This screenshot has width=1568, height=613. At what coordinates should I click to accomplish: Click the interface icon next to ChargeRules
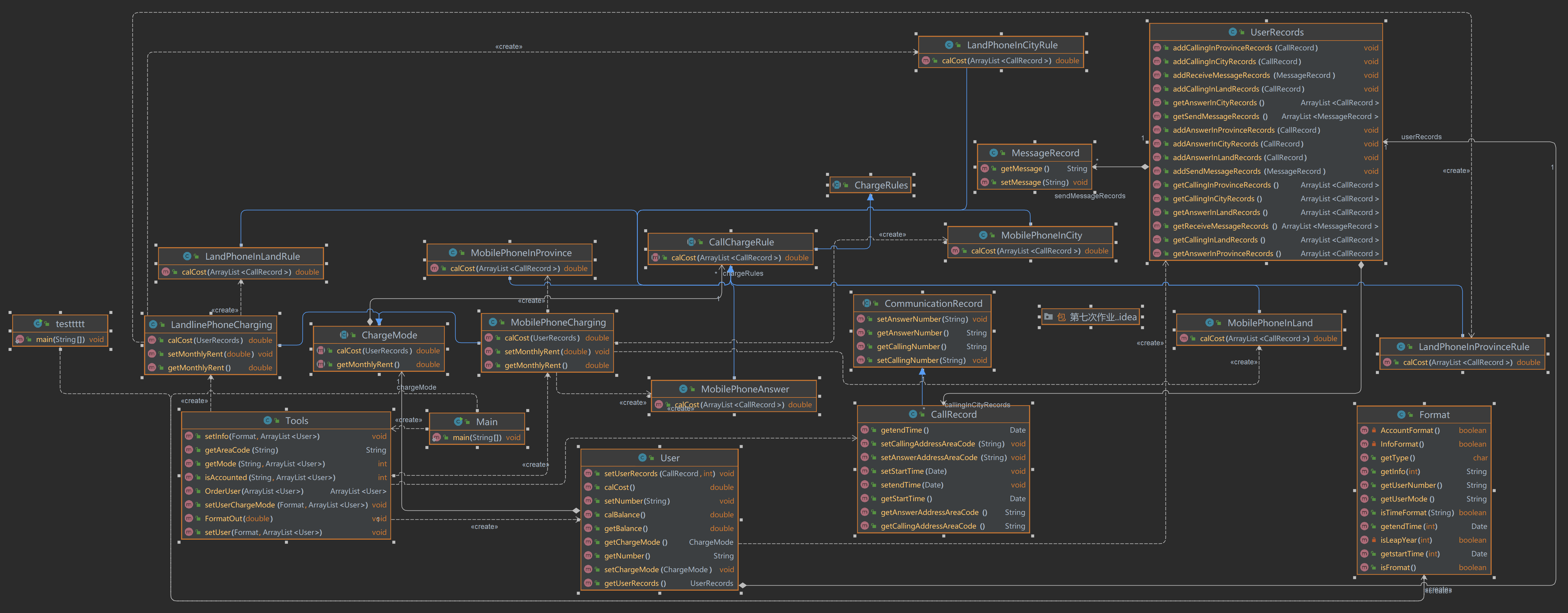pyautogui.click(x=837, y=185)
